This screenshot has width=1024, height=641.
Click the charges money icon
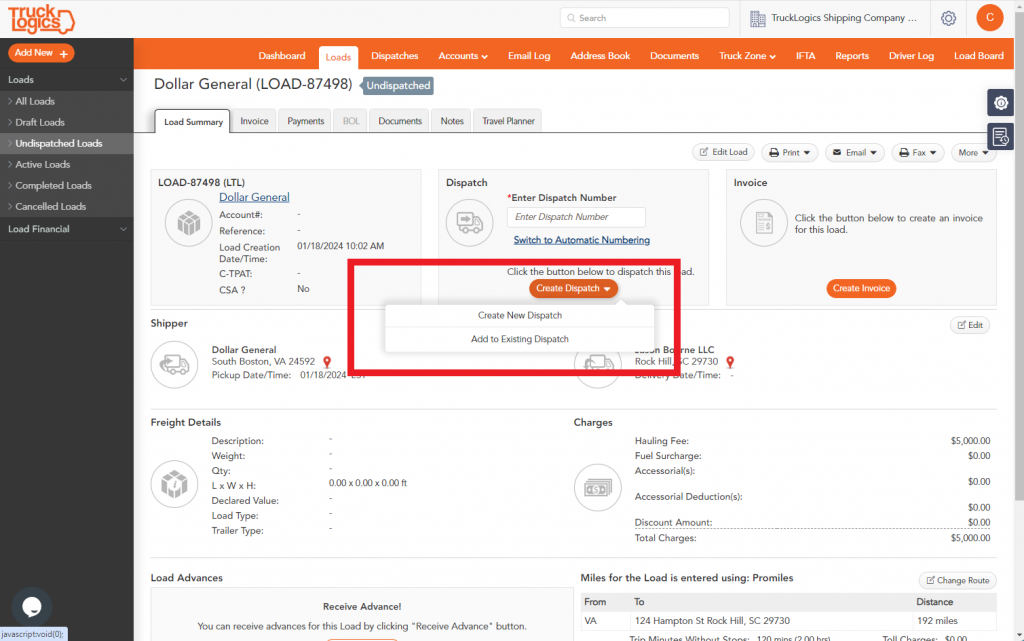click(x=598, y=488)
